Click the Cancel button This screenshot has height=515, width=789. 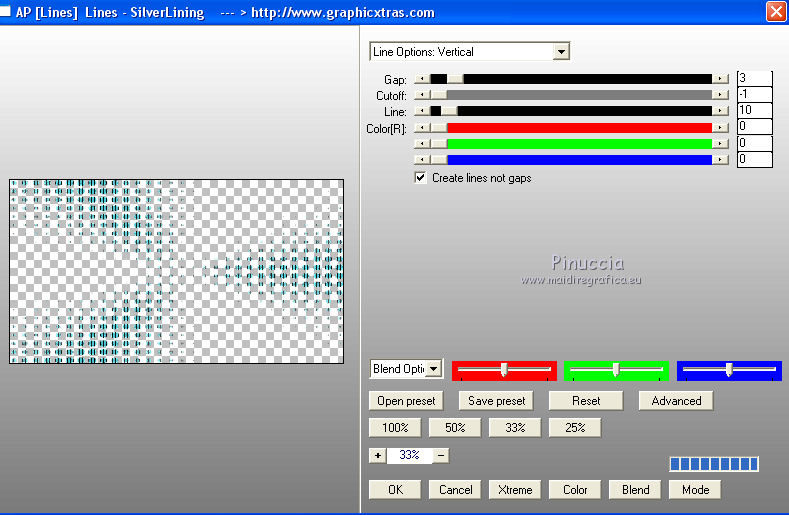tap(455, 489)
